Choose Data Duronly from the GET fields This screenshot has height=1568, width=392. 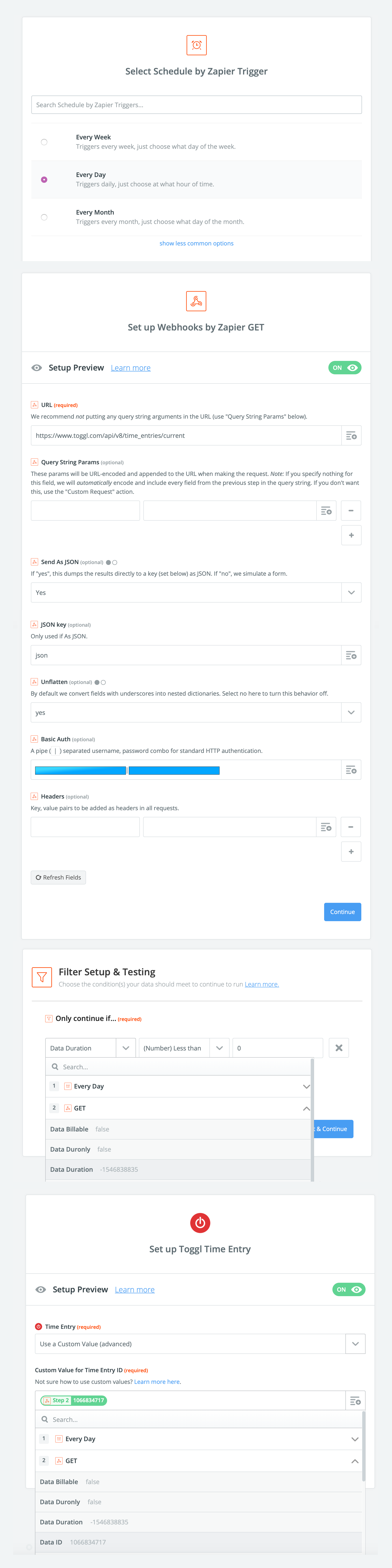[x=70, y=1149]
